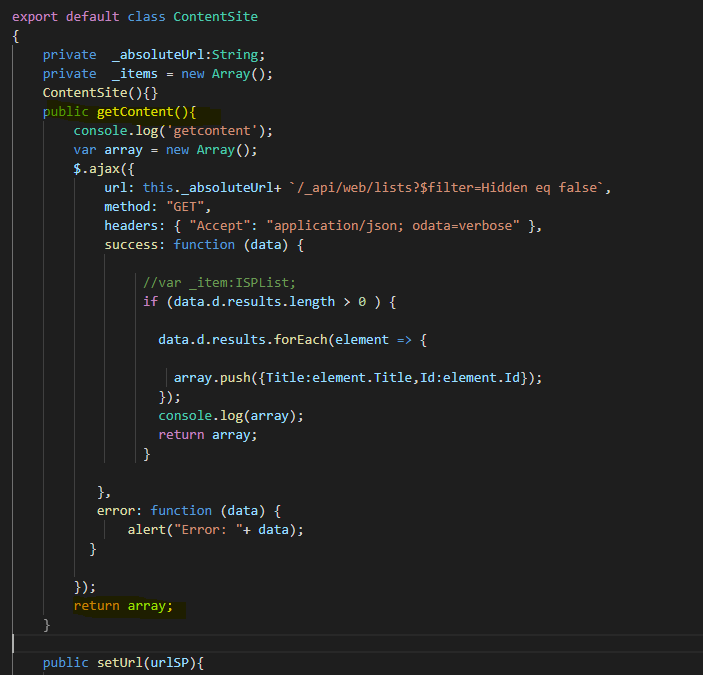Click the '});' closing the ajax call
The width and height of the screenshot is (703, 675).
[85, 587]
